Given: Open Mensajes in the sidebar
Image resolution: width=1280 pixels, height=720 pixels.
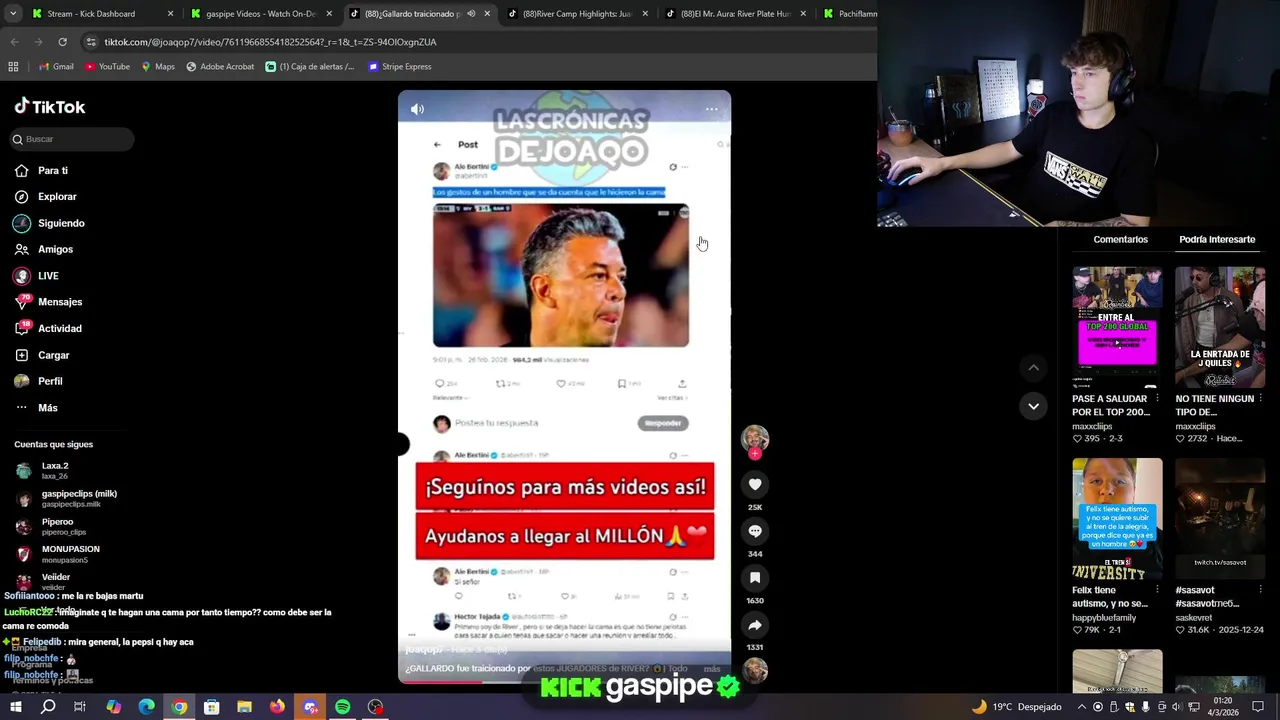Looking at the screenshot, I should tap(49, 302).
